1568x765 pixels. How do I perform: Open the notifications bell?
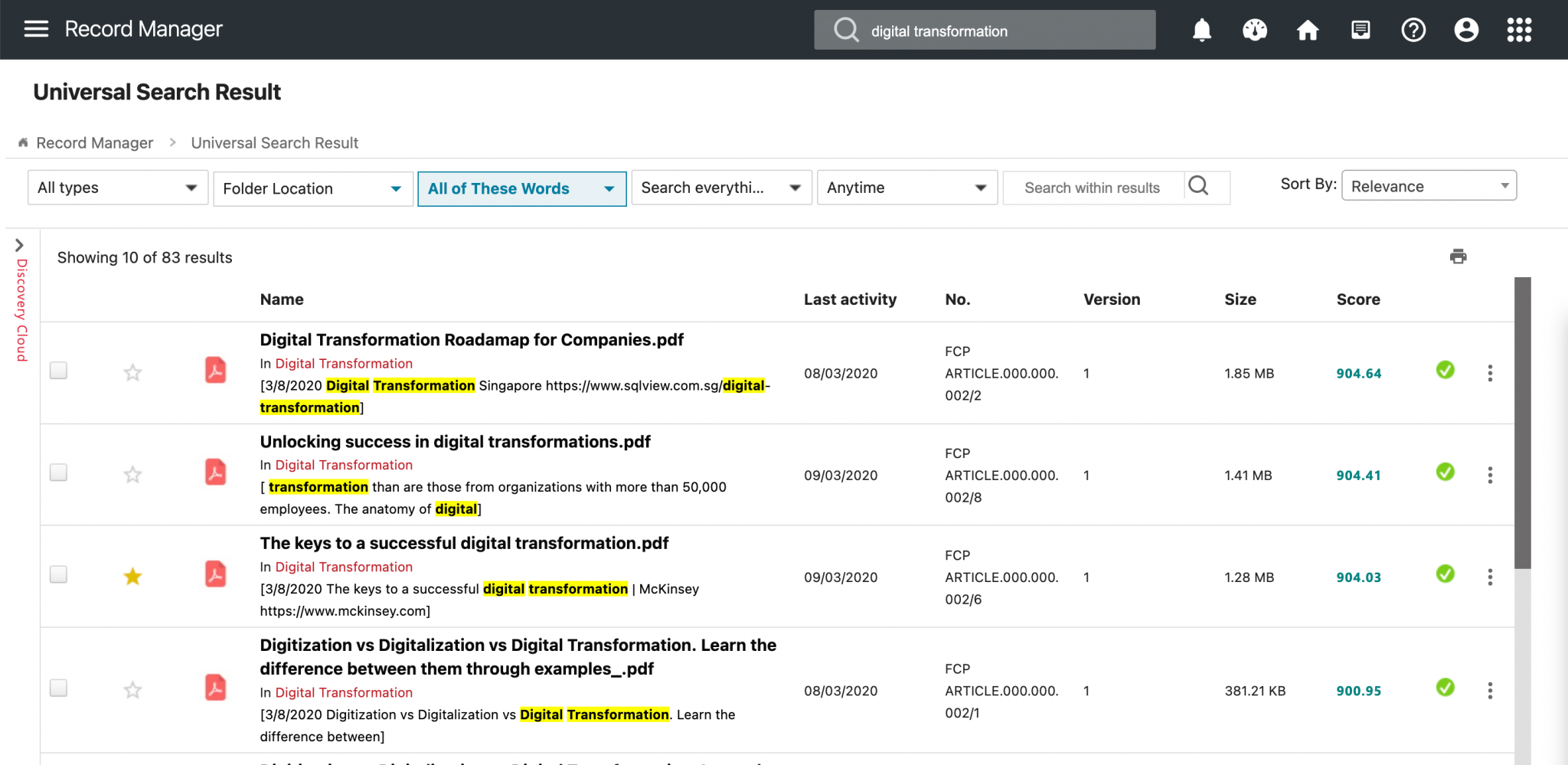(1200, 30)
